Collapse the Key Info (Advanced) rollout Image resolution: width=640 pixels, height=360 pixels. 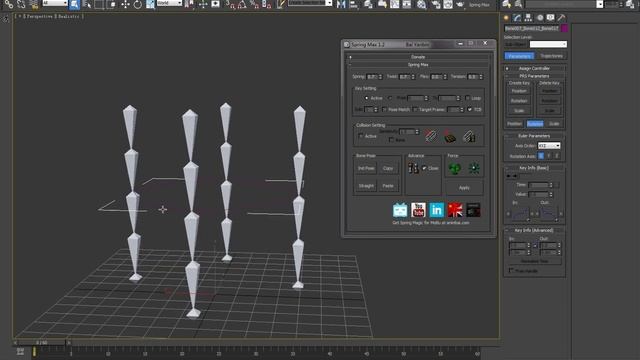pos(534,230)
